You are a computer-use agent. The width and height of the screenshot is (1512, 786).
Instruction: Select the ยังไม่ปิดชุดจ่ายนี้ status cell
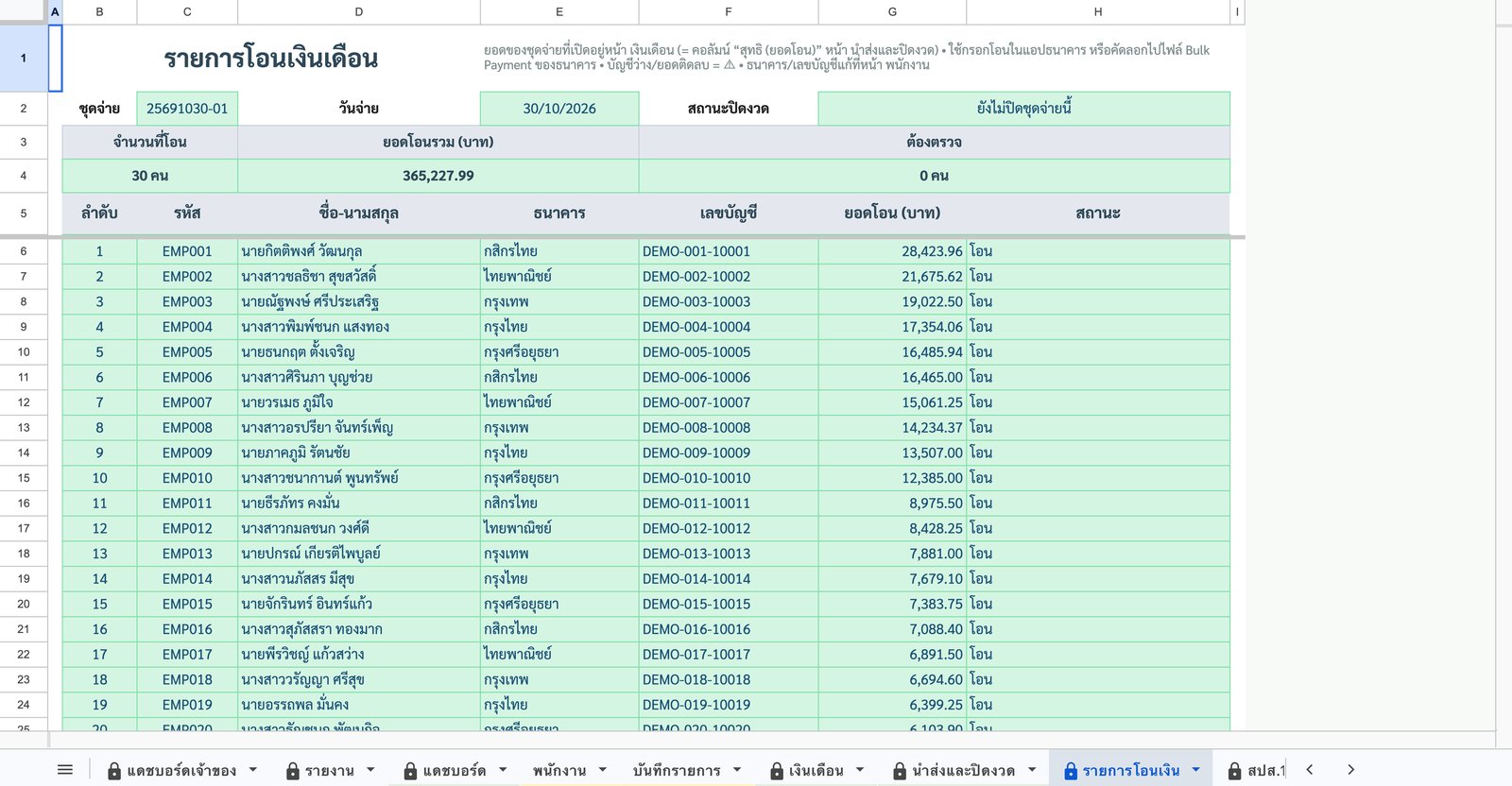(1024, 109)
